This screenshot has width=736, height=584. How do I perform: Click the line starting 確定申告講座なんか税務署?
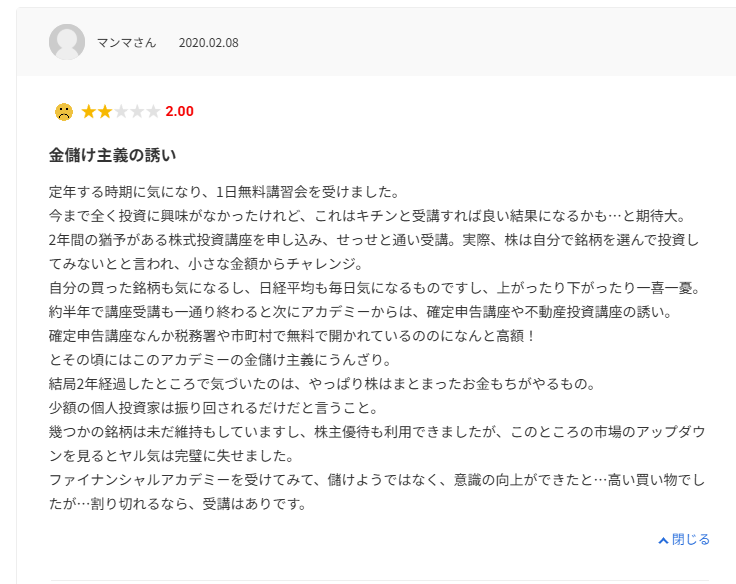tap(291, 336)
